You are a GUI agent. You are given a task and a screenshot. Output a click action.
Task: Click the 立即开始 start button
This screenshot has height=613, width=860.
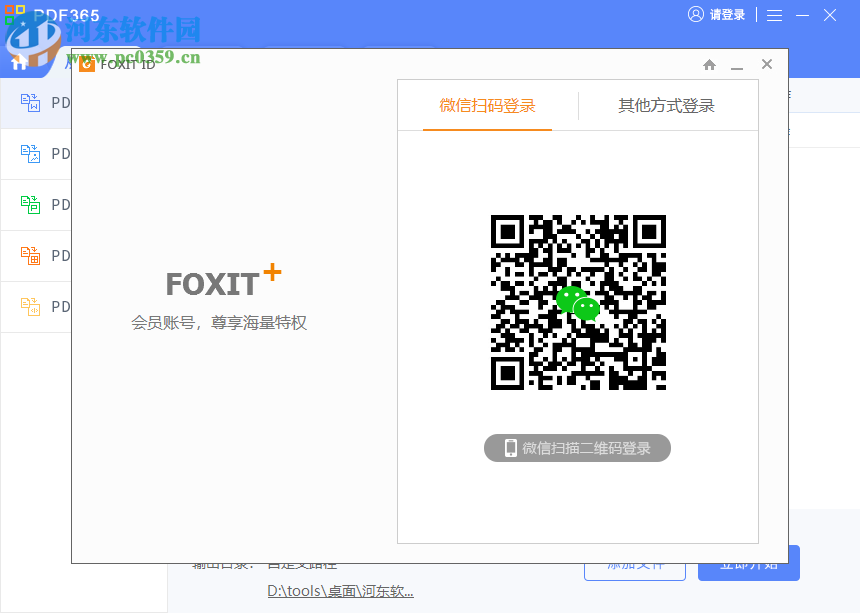coord(748,563)
